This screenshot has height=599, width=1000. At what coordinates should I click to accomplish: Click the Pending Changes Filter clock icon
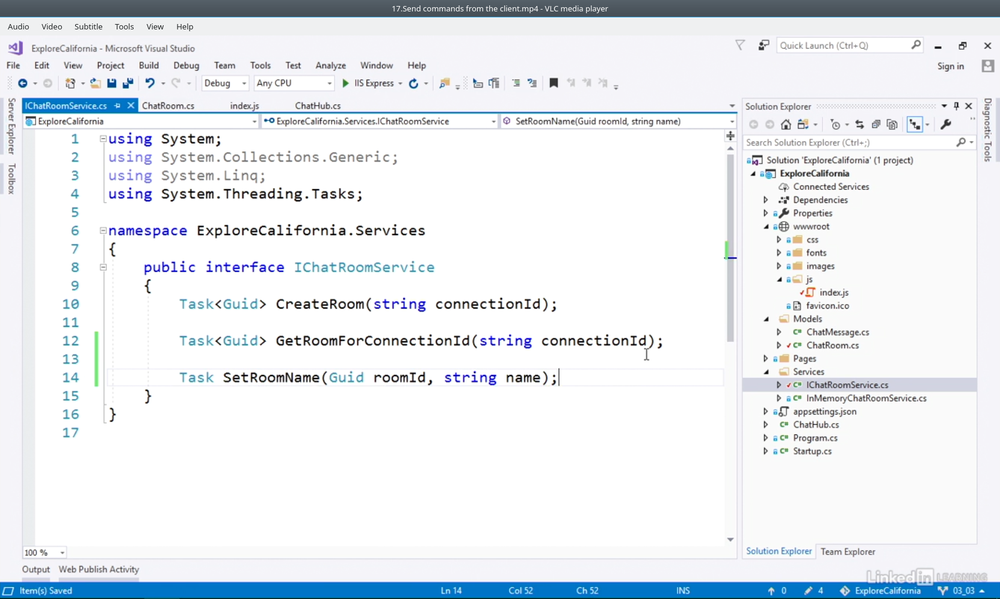tap(835, 125)
